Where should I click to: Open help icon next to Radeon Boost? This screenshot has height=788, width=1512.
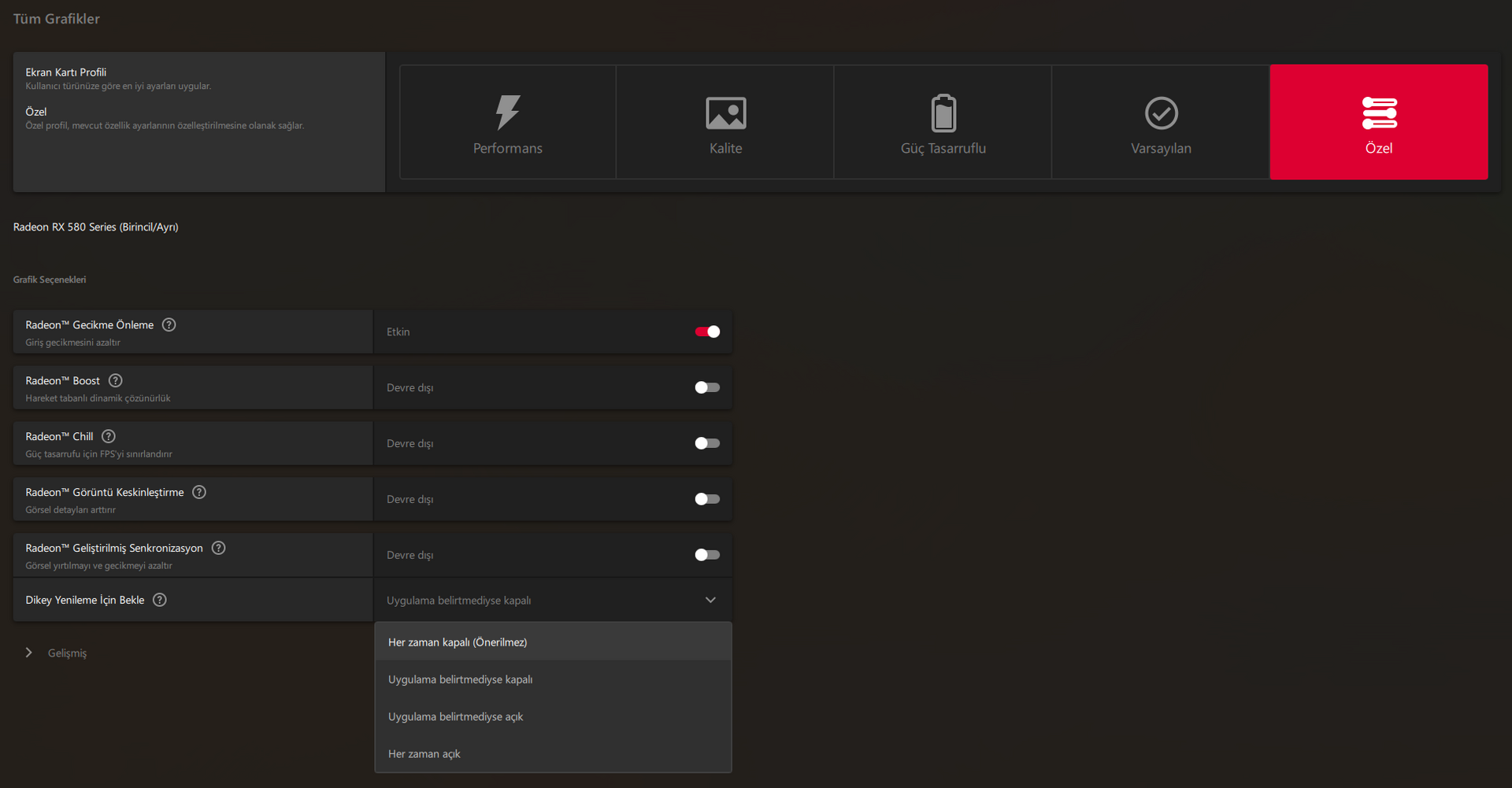click(116, 381)
